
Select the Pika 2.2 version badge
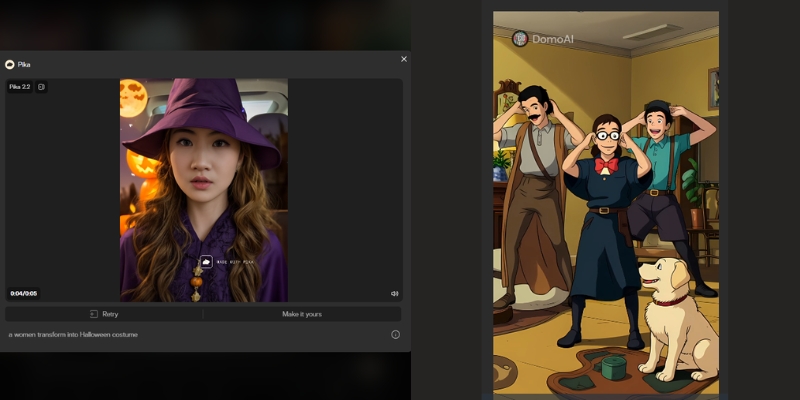coord(20,87)
